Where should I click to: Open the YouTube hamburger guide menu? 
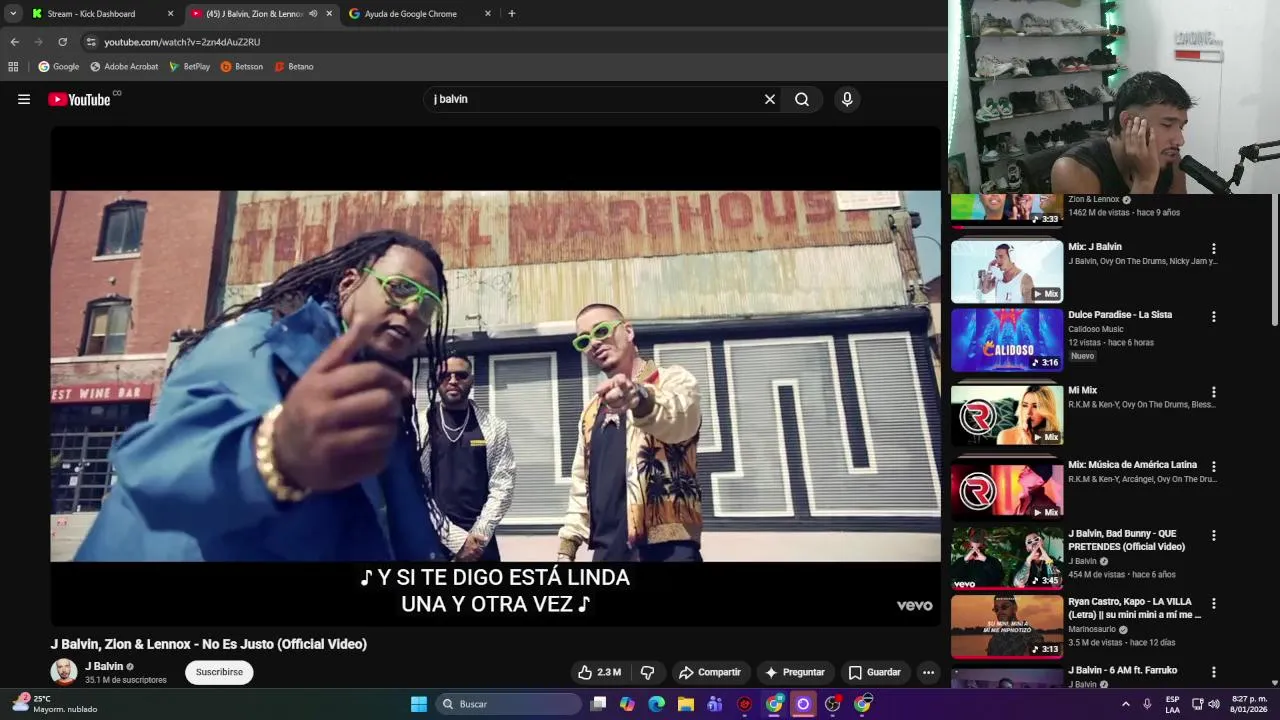[x=24, y=99]
